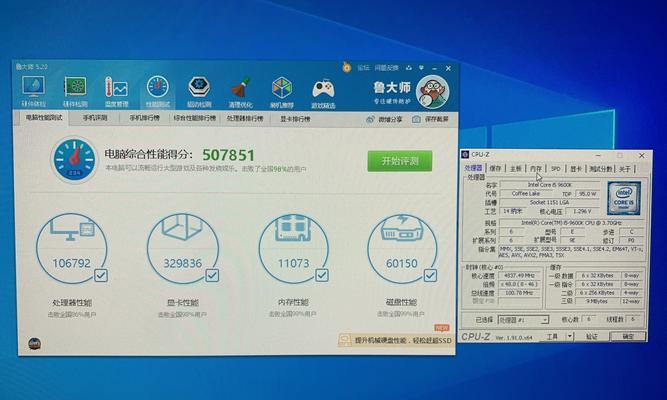Click the overall score 507851

[x=228, y=155]
